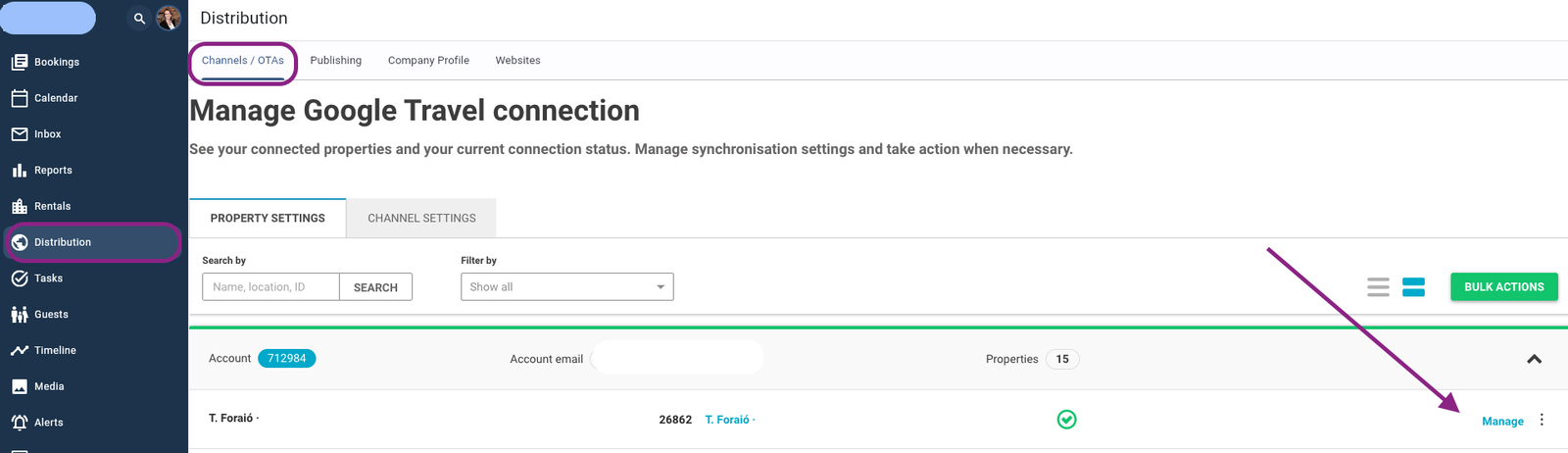The width and height of the screenshot is (1568, 453).
Task: Open the Inbox envelope item
Action: point(46,134)
